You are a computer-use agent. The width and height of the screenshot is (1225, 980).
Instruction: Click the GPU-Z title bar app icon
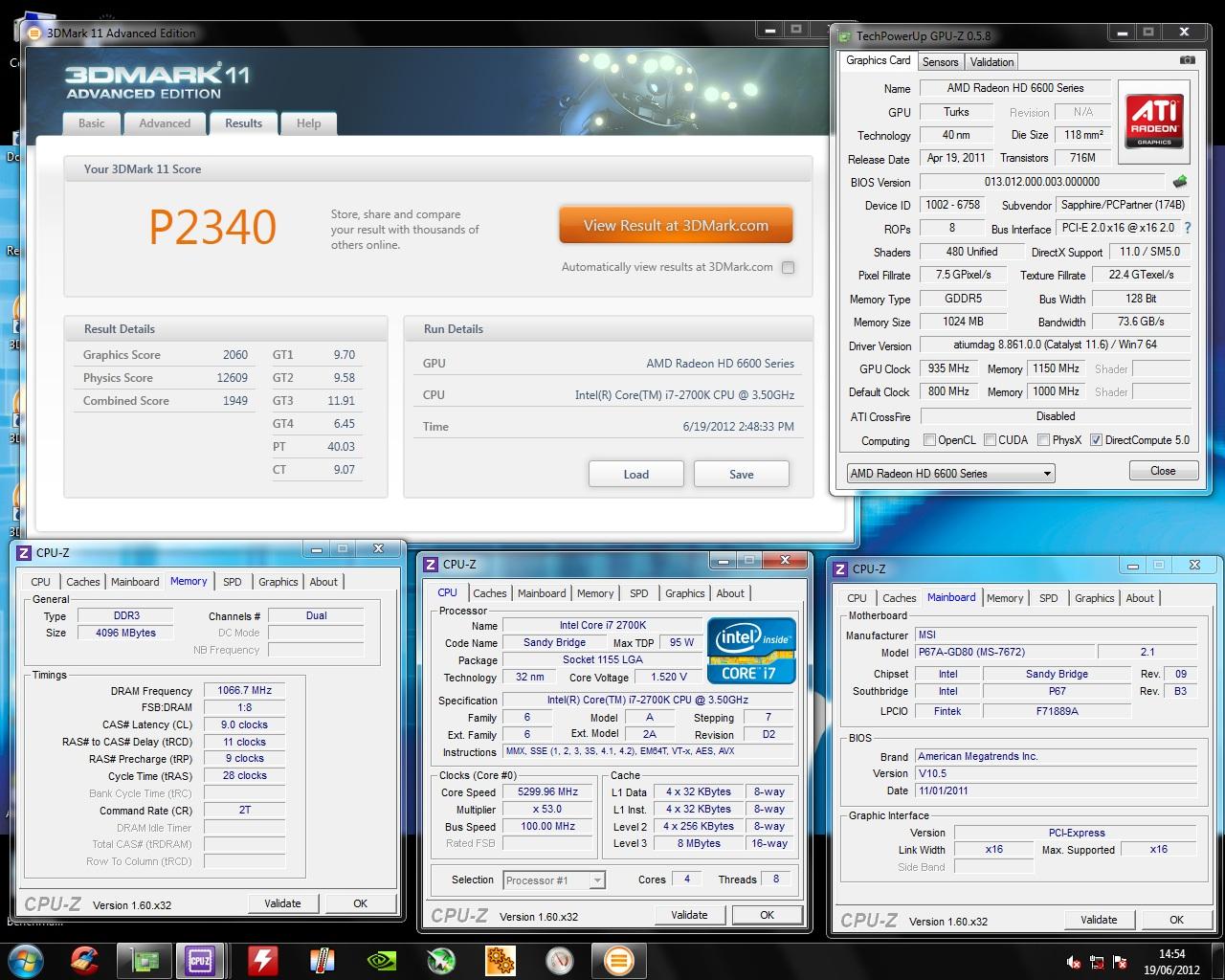pos(845,35)
